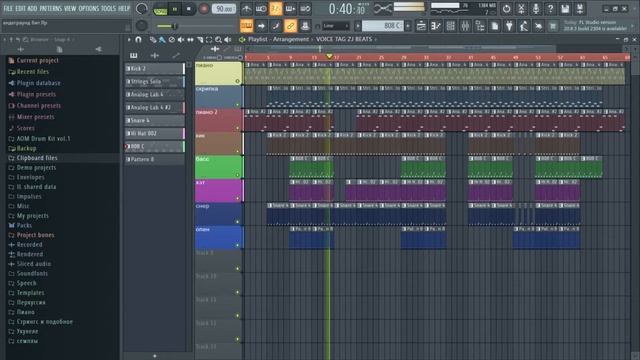Toggle the overdub blend recording icon
The width and height of the screenshot is (640, 360).
click(x=290, y=9)
